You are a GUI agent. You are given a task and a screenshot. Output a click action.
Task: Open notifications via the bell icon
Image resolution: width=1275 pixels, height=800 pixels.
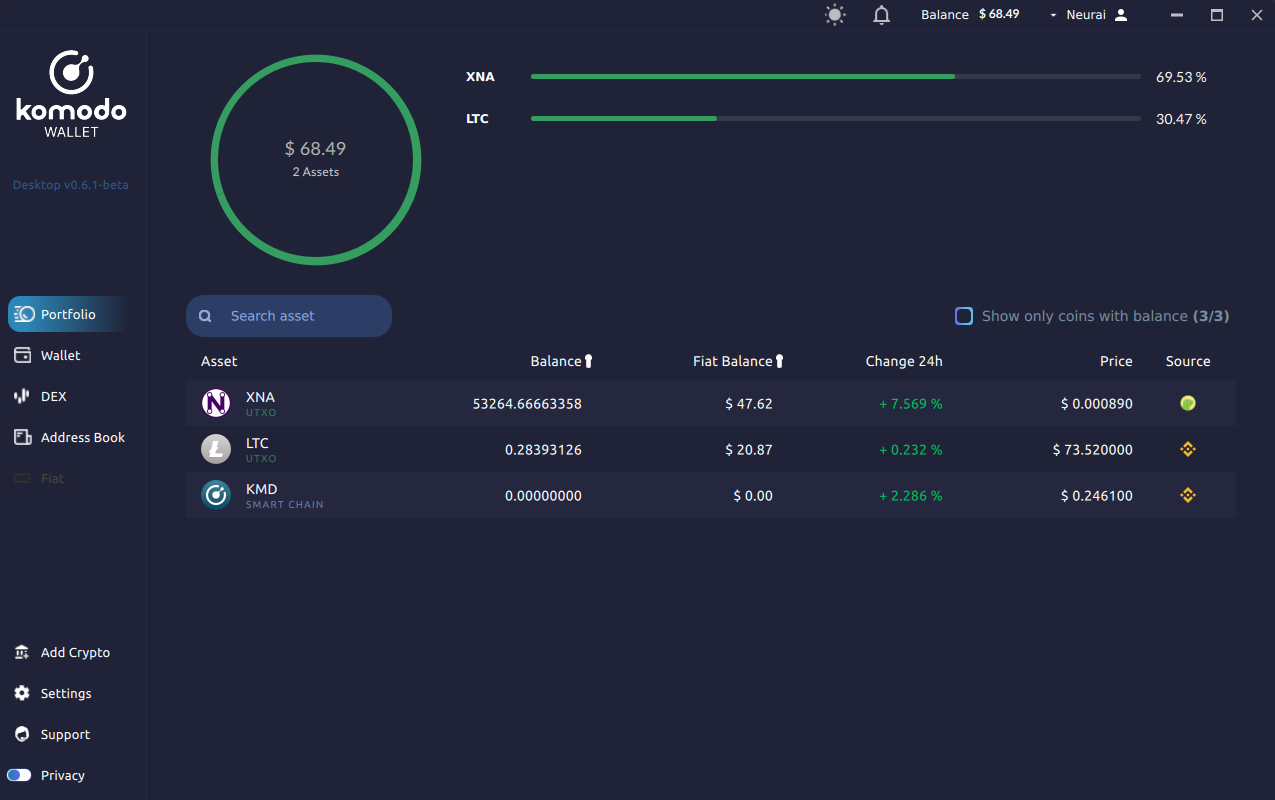click(880, 14)
